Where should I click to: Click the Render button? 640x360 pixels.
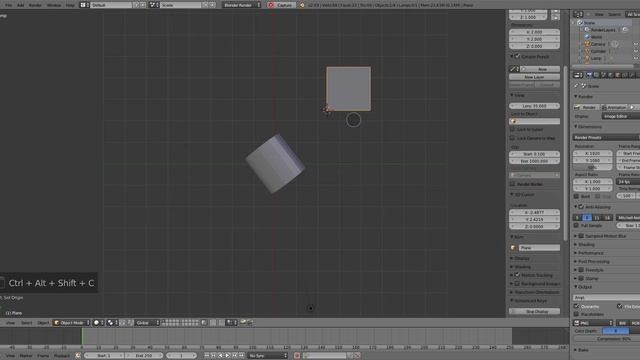click(586, 107)
